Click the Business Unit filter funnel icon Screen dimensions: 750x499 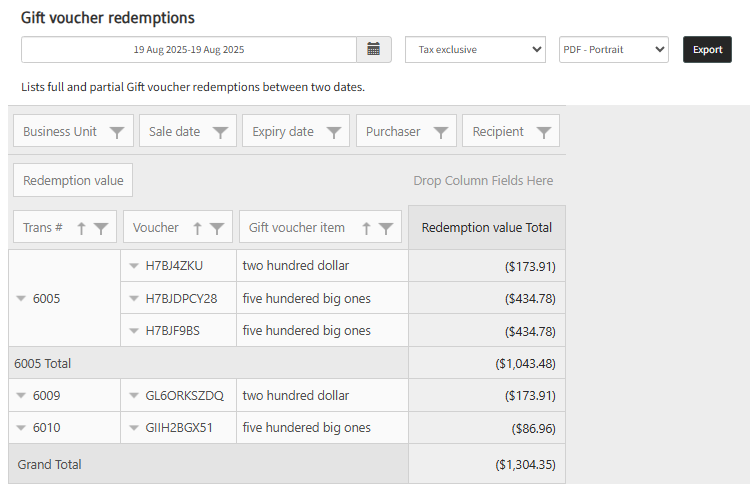117,132
